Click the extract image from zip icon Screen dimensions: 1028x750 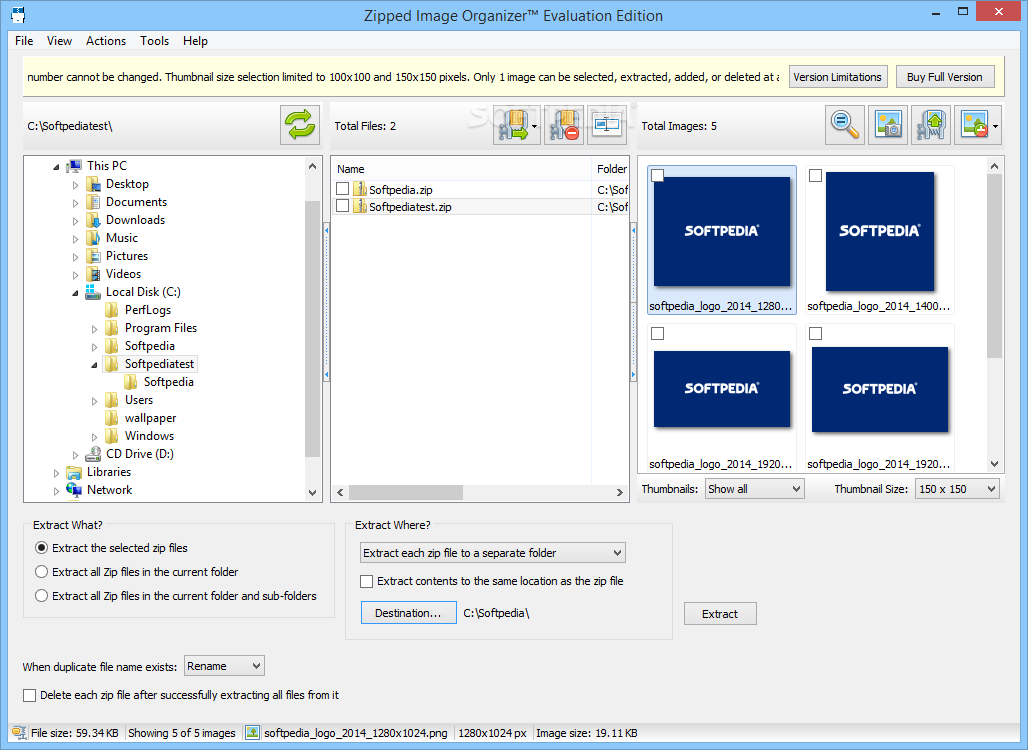pyautogui.click(x=932, y=125)
